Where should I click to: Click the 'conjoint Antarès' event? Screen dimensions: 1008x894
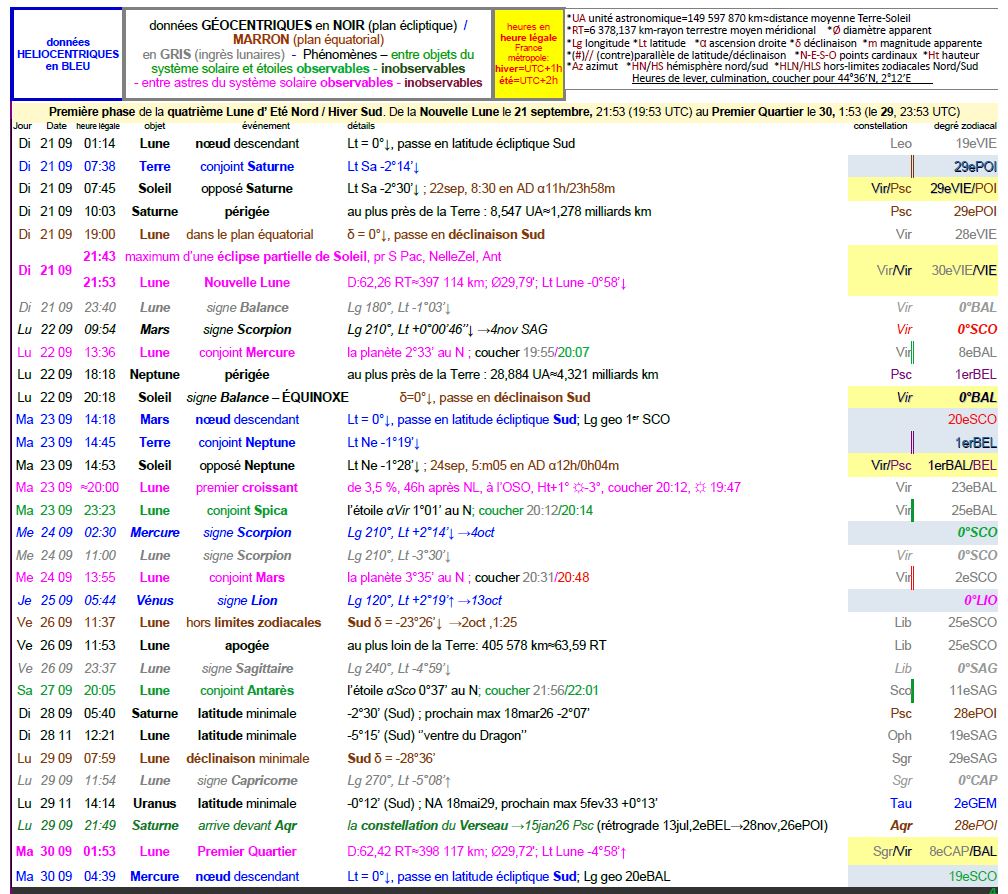[246, 690]
